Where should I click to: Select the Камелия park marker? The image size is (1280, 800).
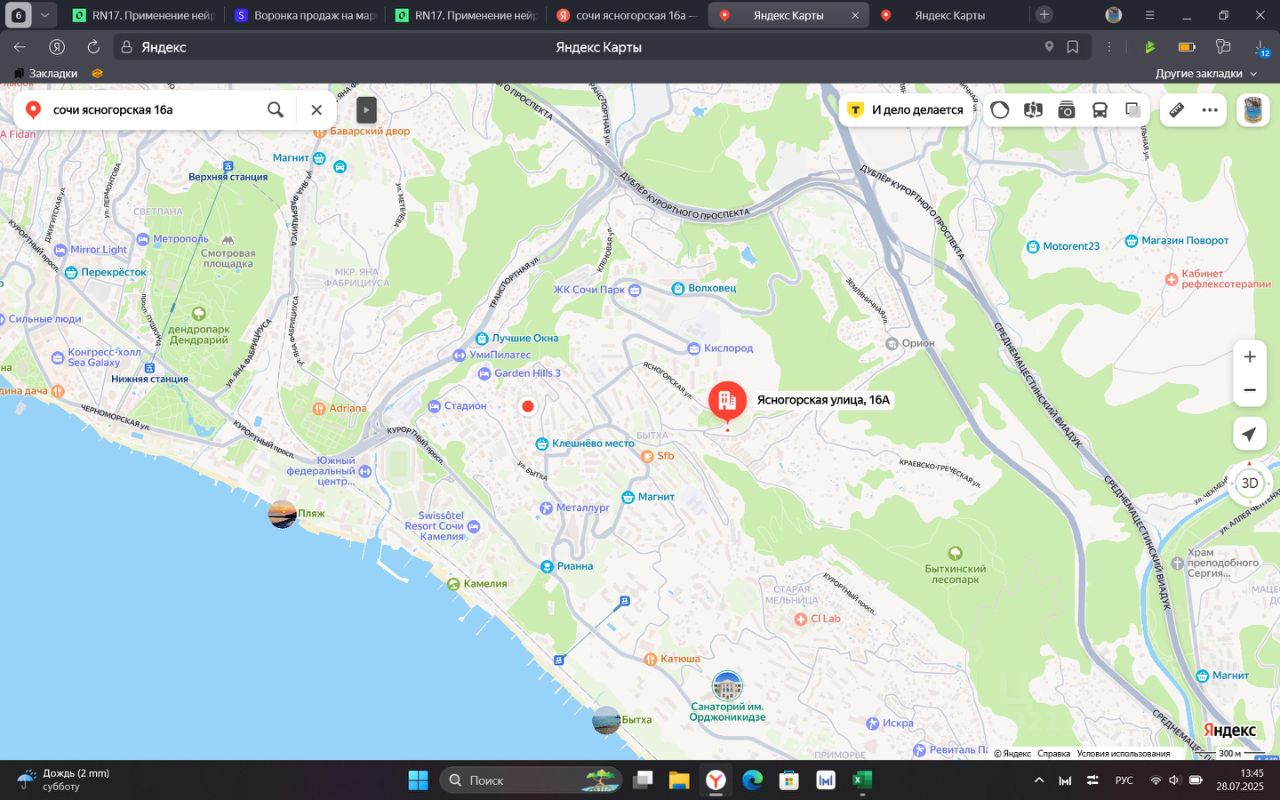click(454, 583)
